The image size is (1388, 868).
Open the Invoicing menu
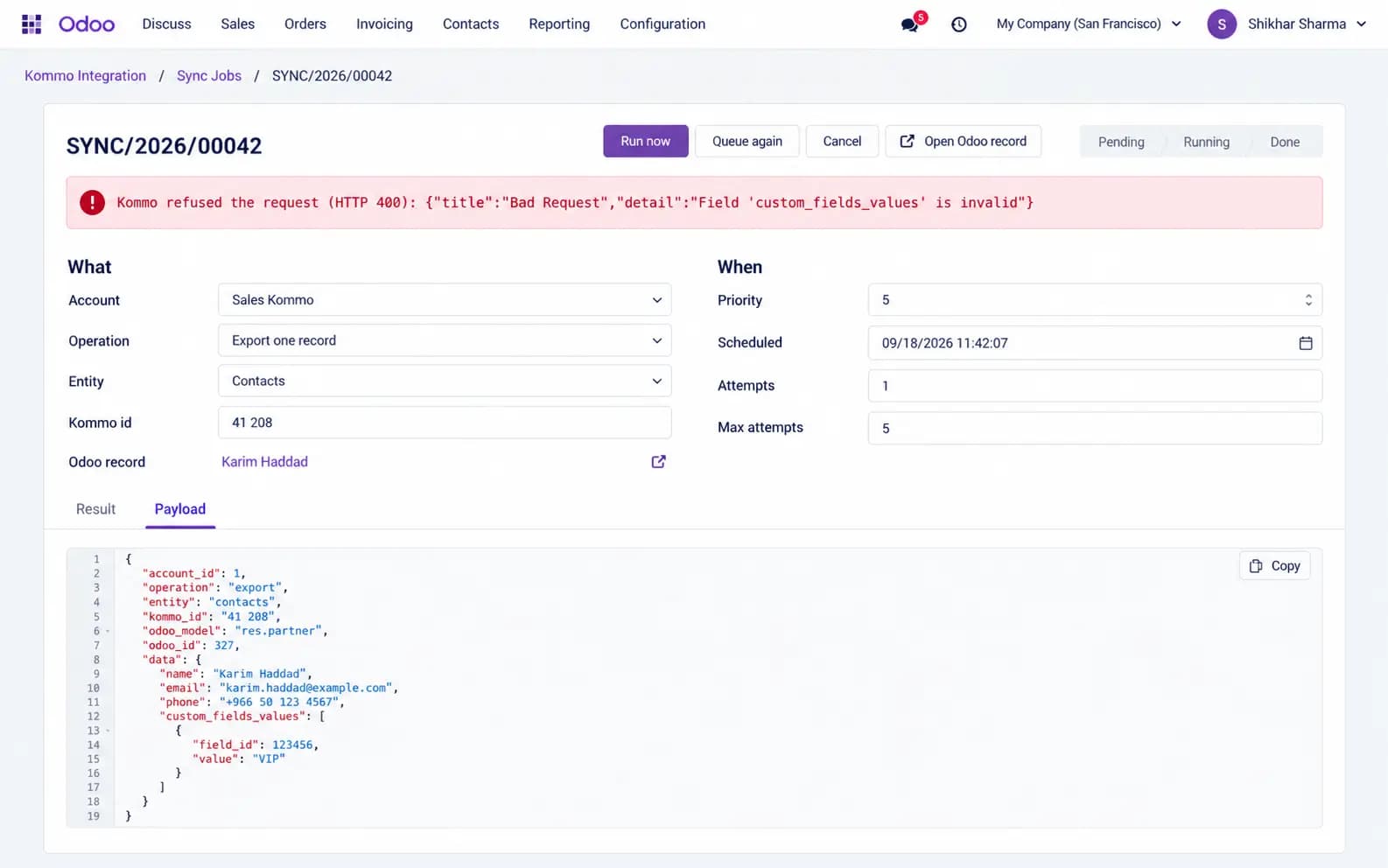pyautogui.click(x=384, y=24)
